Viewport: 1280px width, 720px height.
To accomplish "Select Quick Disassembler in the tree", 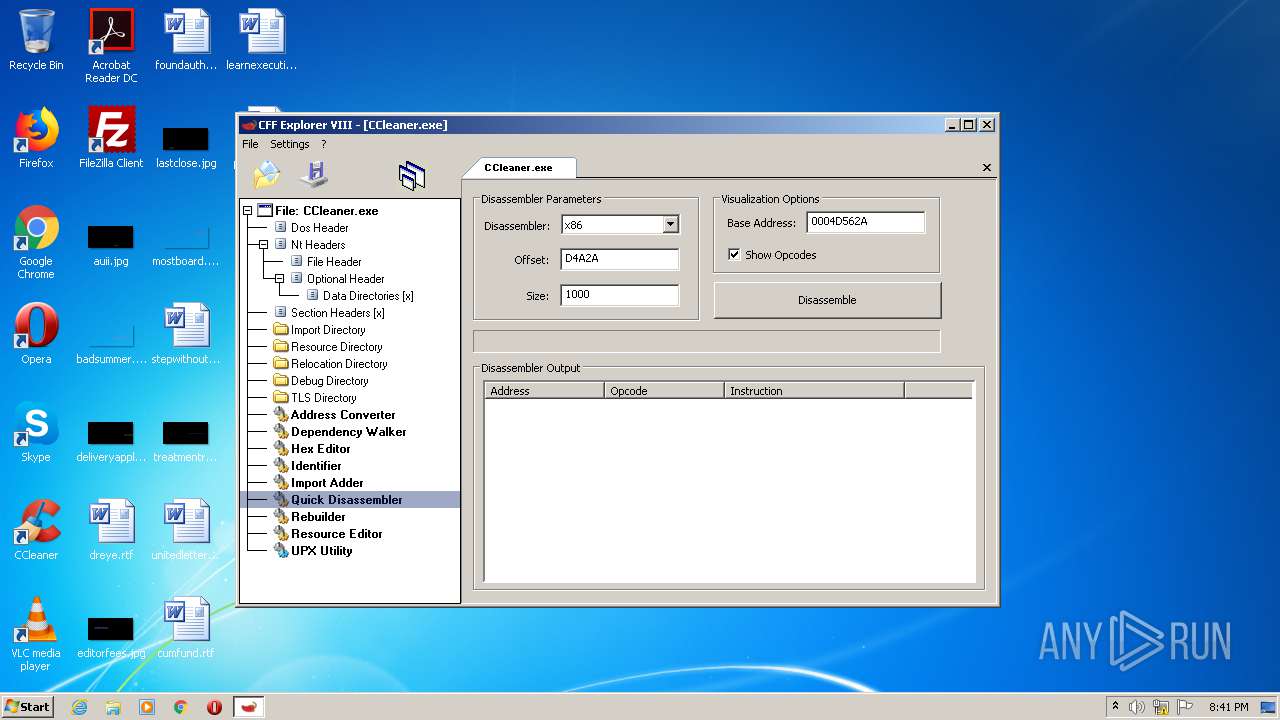I will (x=346, y=500).
